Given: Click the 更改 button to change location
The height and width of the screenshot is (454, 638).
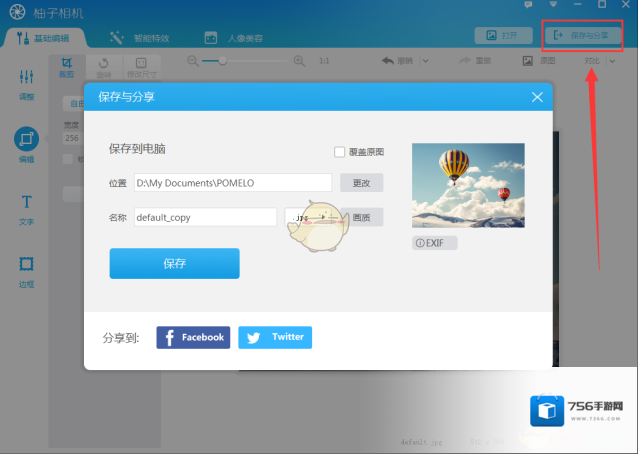Looking at the screenshot, I should coord(361,183).
